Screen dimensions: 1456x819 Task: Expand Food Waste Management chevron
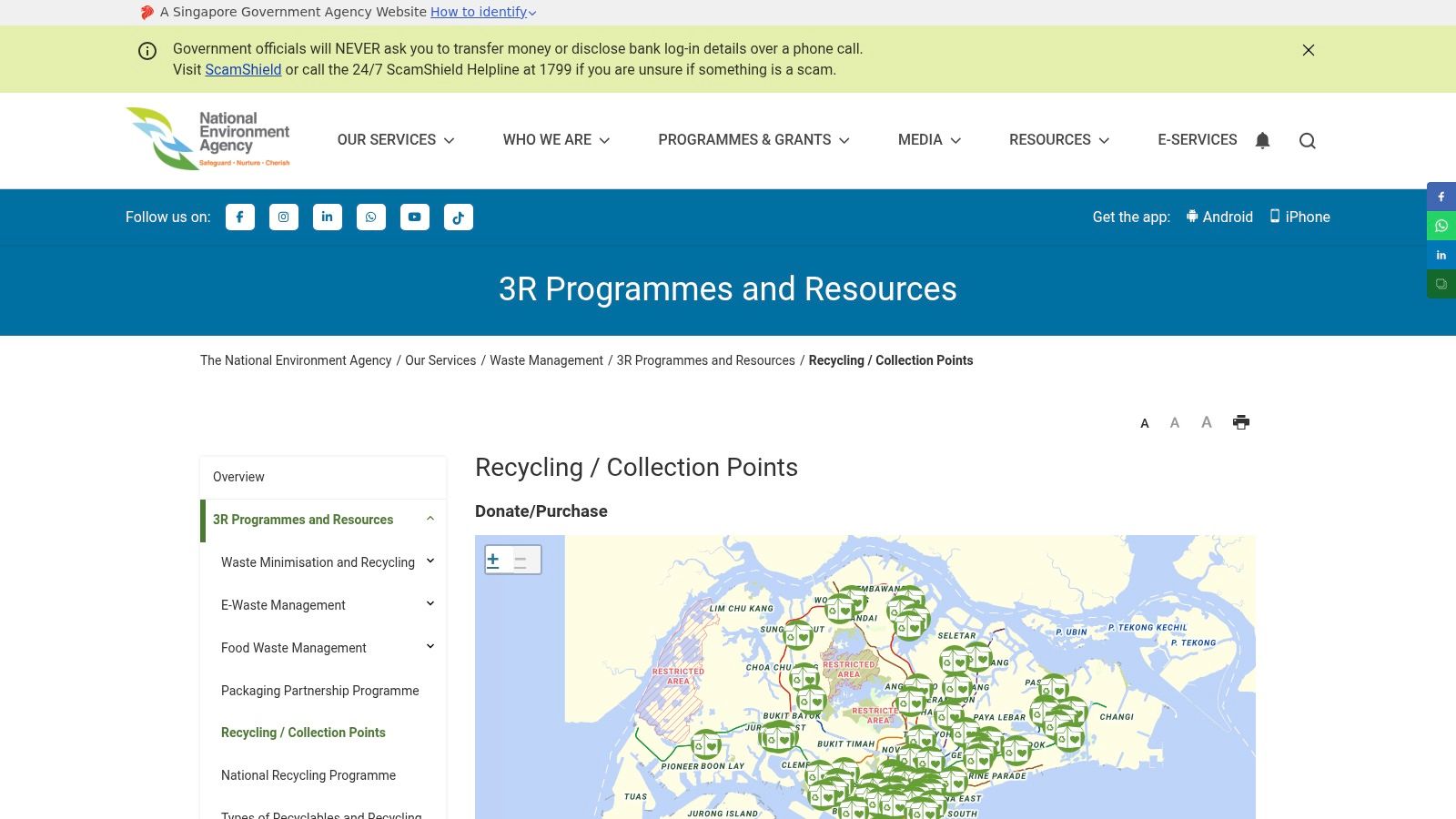430,647
